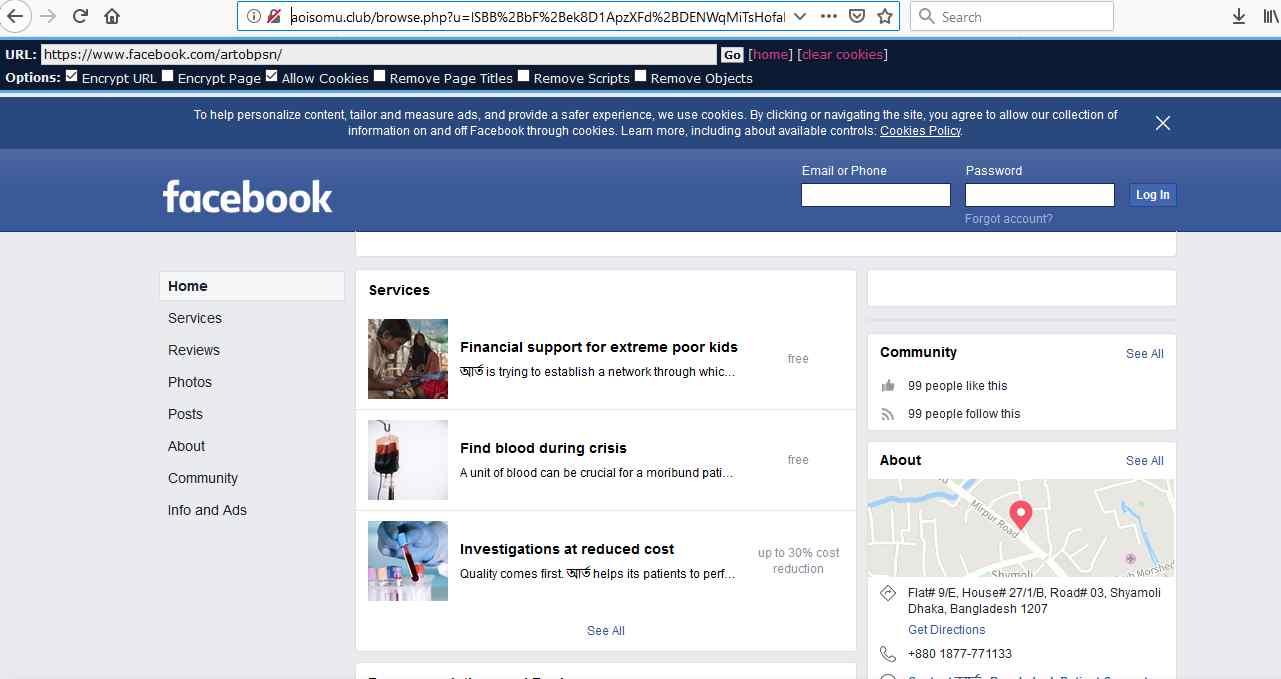Click title Find blood during crisis
Viewport: 1281px width, 679px height.
pos(543,448)
